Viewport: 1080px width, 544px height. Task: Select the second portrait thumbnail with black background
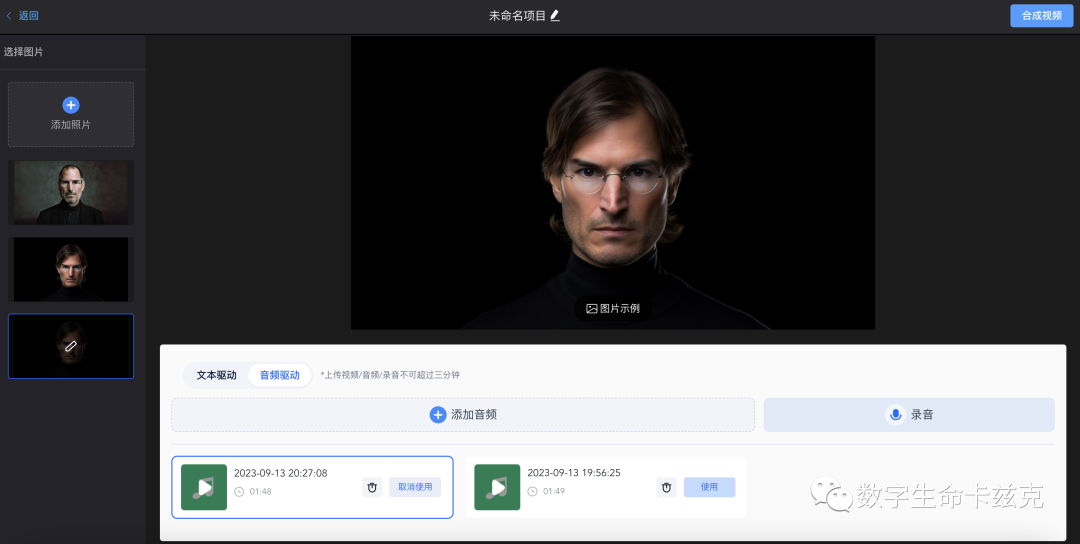click(71, 269)
